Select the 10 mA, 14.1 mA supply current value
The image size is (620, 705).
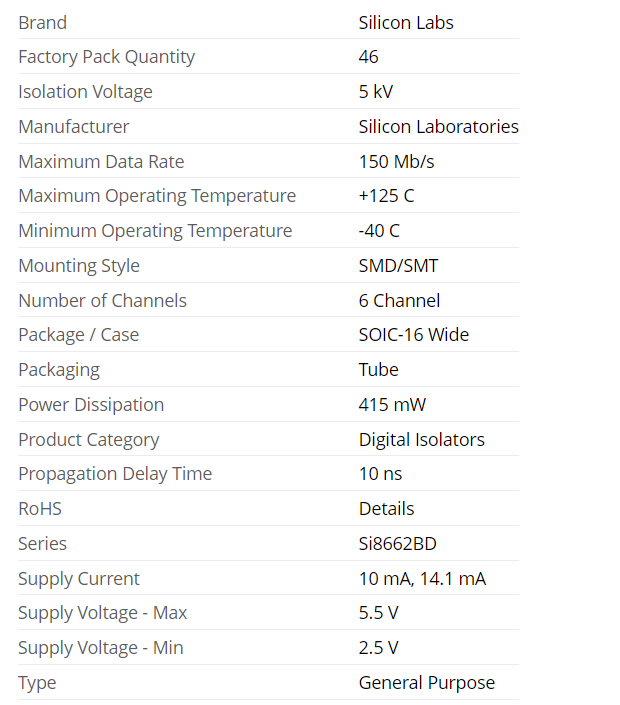(422, 579)
